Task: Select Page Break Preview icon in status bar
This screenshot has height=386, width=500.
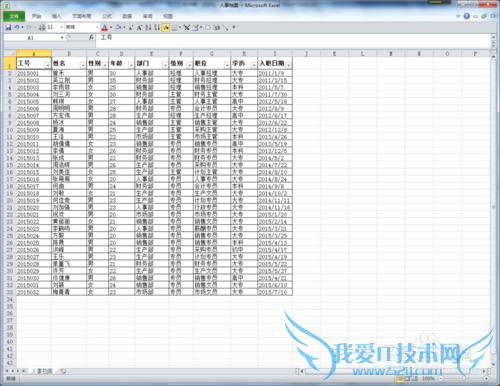Action: (414, 378)
